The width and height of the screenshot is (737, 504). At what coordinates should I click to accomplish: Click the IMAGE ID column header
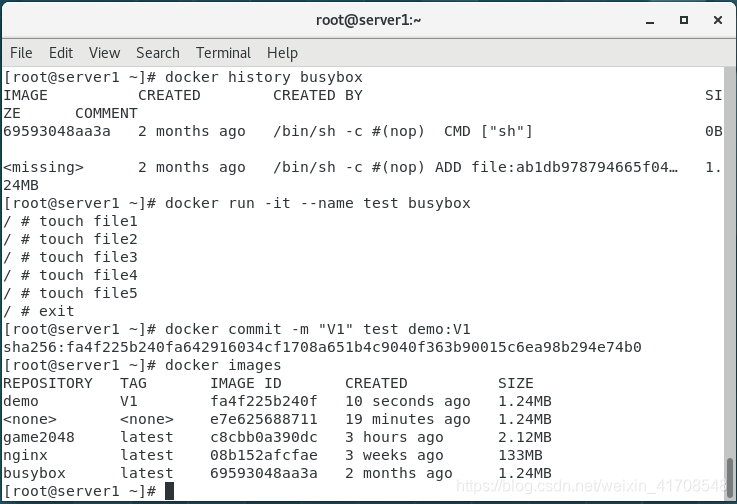pos(246,383)
